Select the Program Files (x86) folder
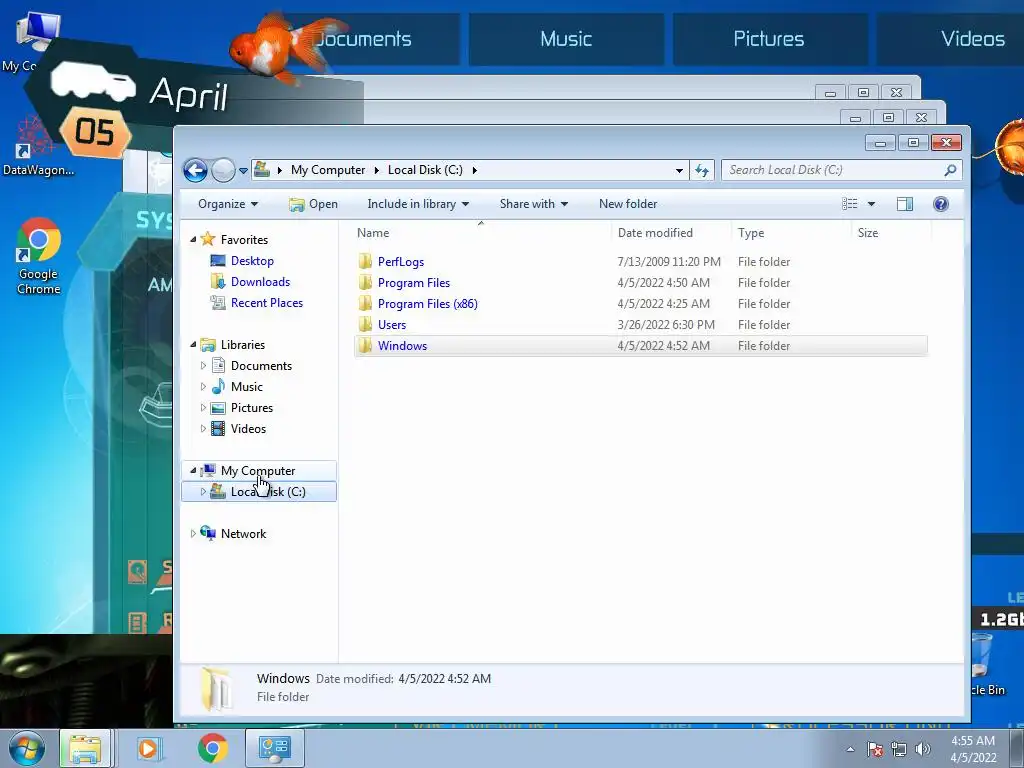The width and height of the screenshot is (1024, 768). [x=427, y=304]
